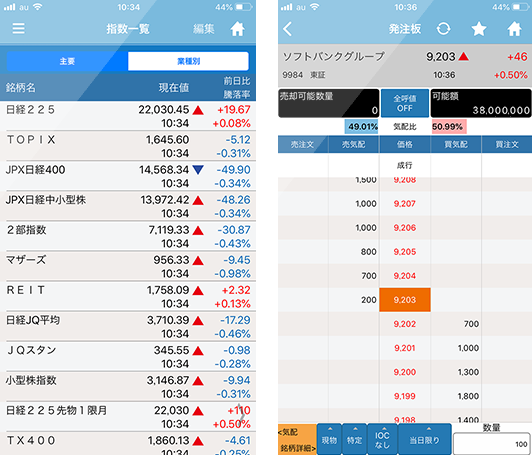532x455 pixels.
Task: Select the 日経225 index row
Action: click(x=128, y=116)
